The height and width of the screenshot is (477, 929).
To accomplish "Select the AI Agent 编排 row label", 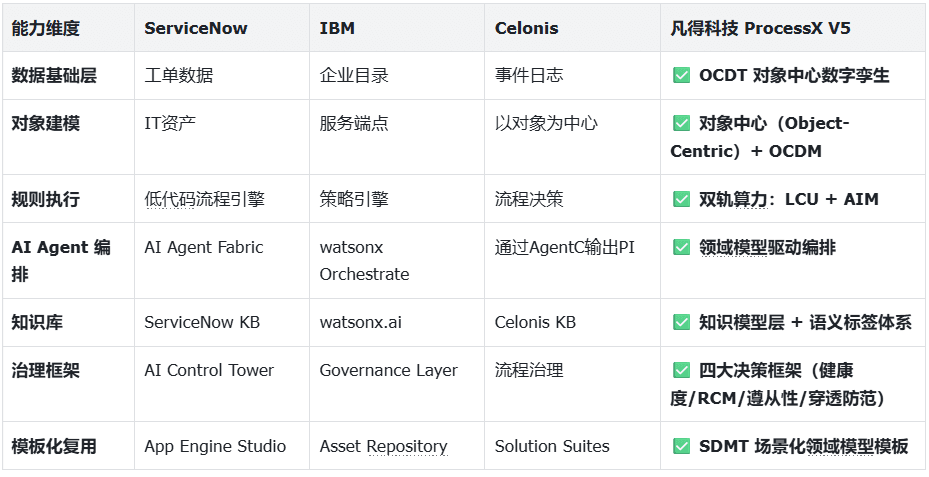I will pyautogui.click(x=61, y=261).
